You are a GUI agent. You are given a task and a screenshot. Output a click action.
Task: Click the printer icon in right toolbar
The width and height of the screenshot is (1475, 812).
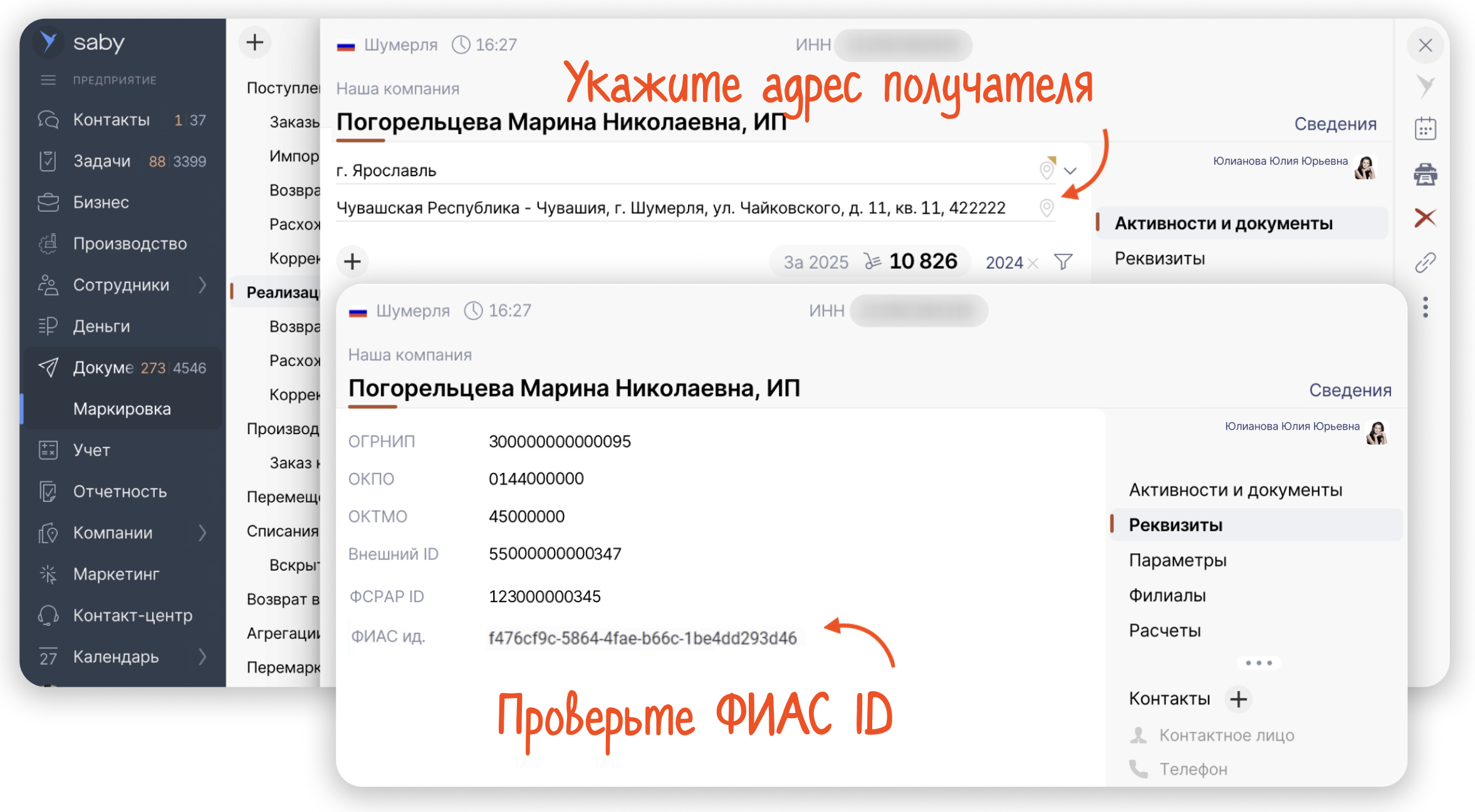pyautogui.click(x=1425, y=174)
